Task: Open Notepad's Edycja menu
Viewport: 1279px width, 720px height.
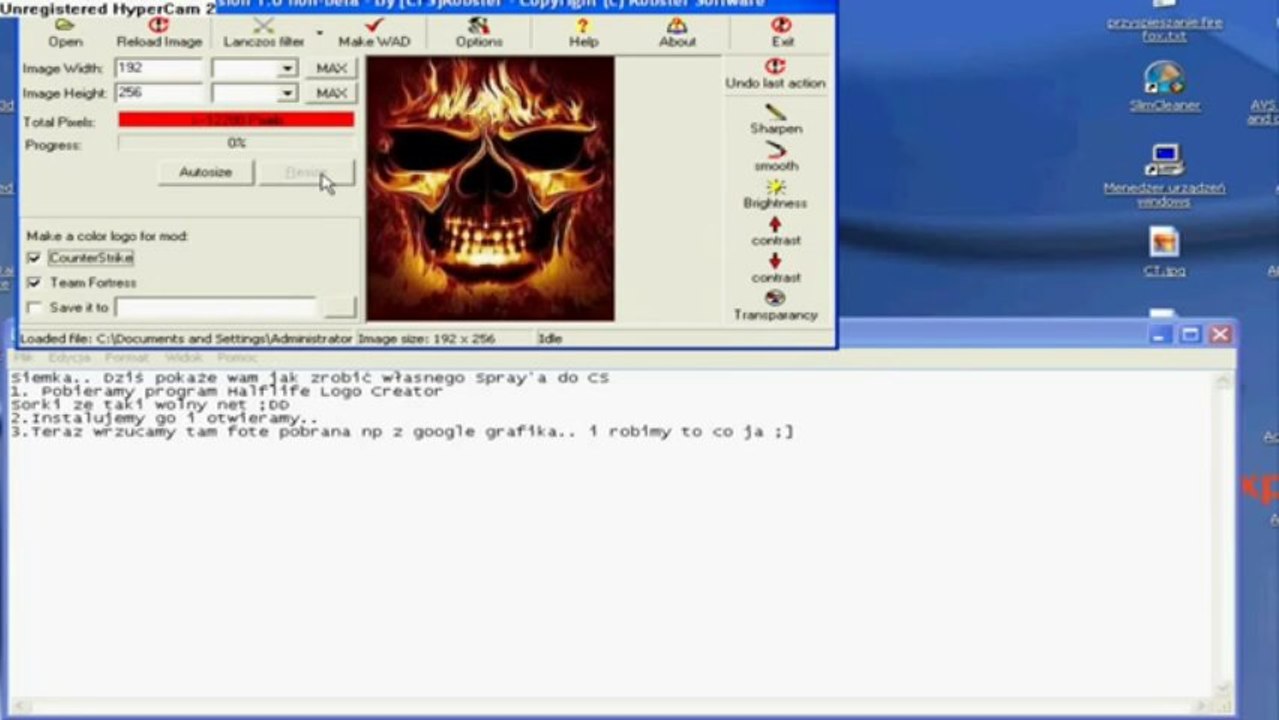Action: [x=69, y=357]
